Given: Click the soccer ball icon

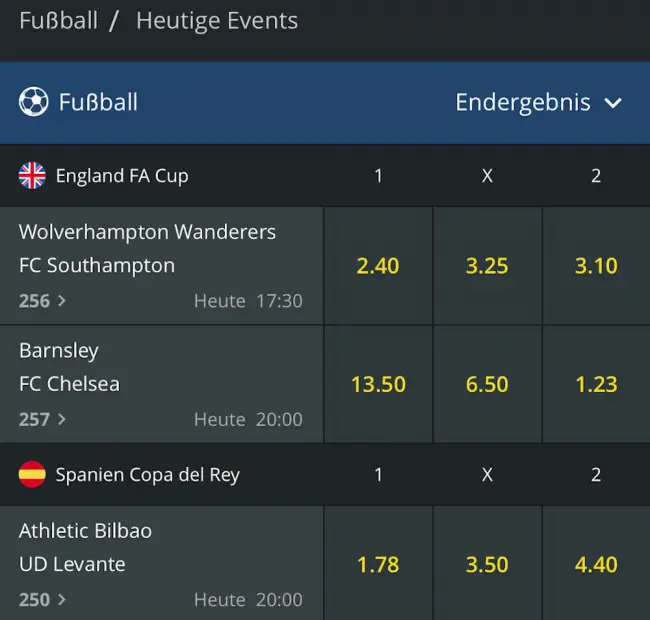Looking at the screenshot, I should [34, 102].
